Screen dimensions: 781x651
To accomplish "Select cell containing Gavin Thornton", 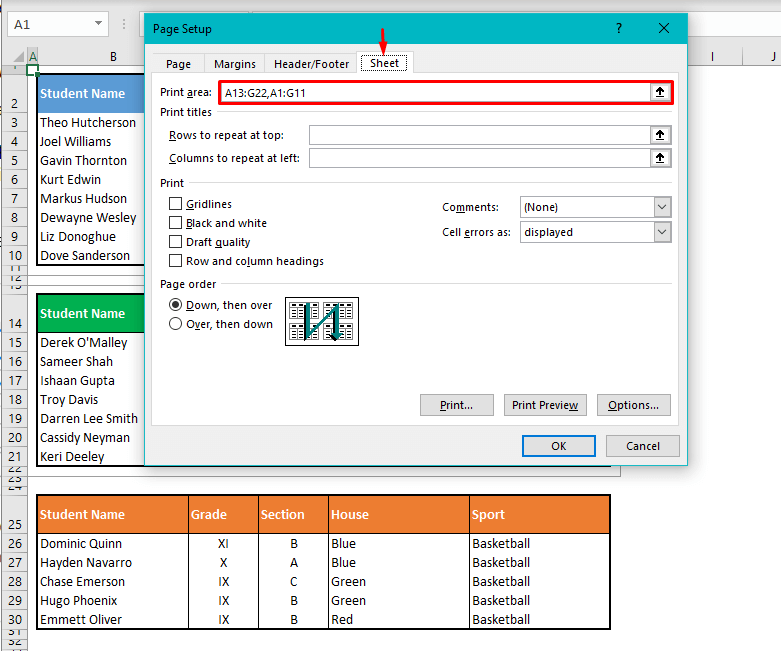I will (x=91, y=160).
